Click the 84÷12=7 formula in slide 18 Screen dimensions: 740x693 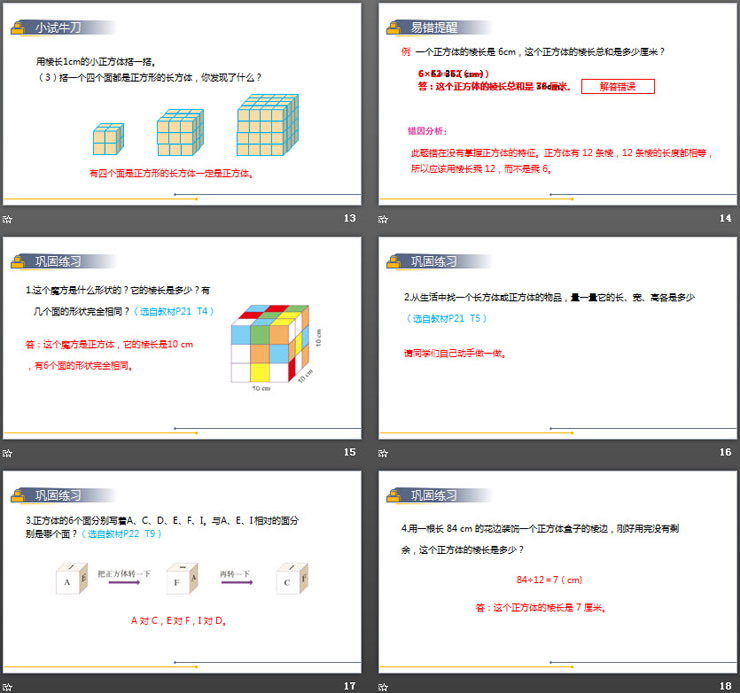[548, 580]
